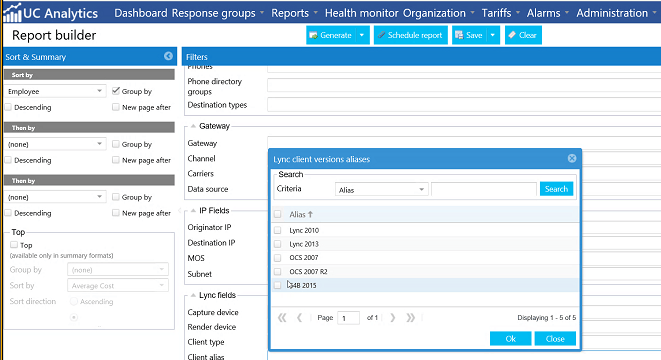Open the Sort by Employee dropdown

click(55, 91)
